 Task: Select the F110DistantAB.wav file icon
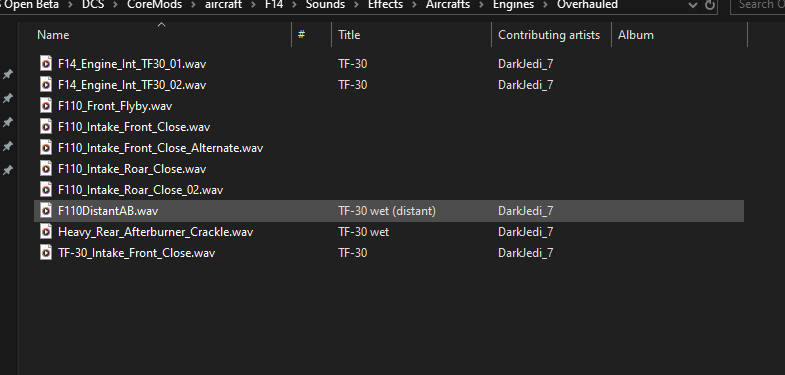coord(46,211)
